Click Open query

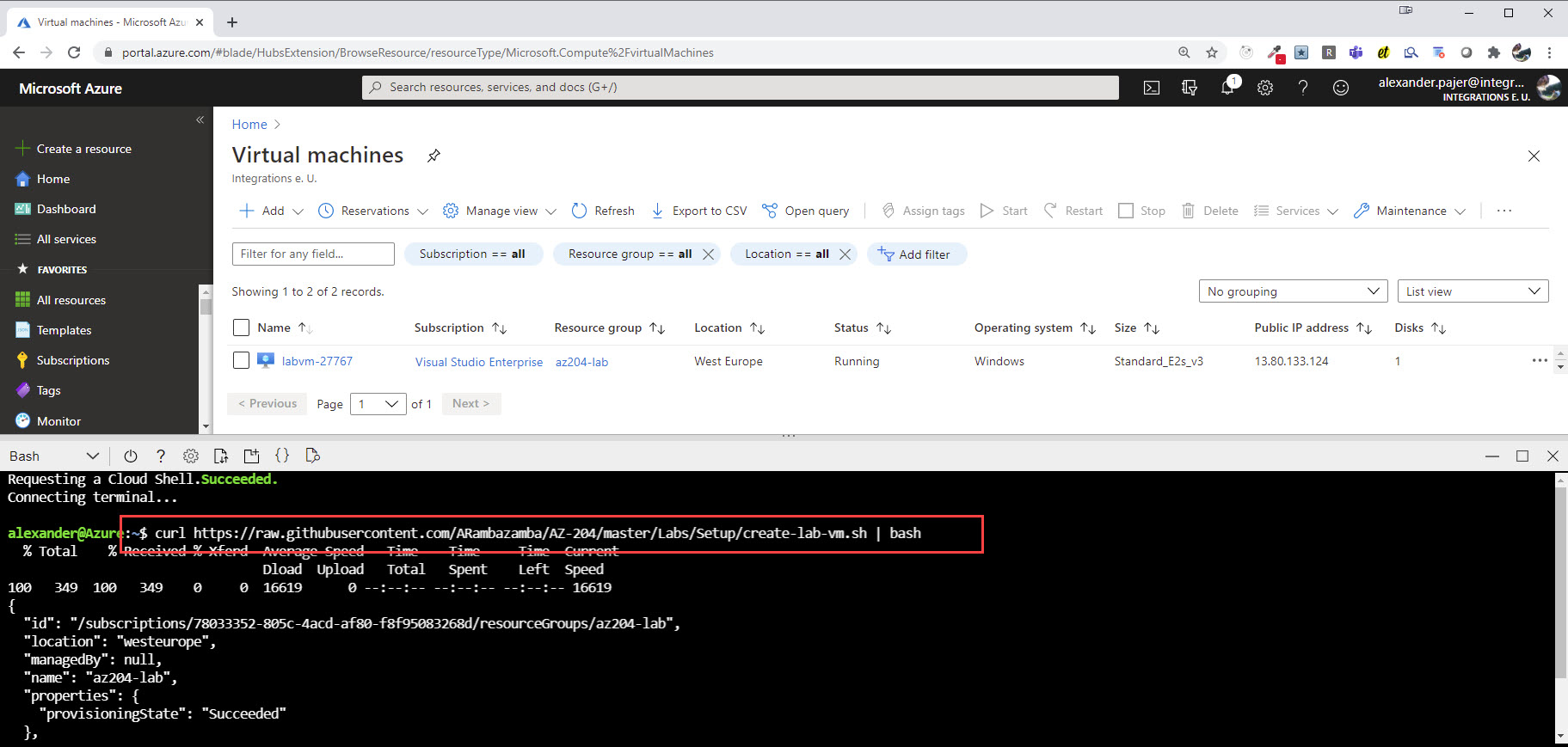click(805, 211)
